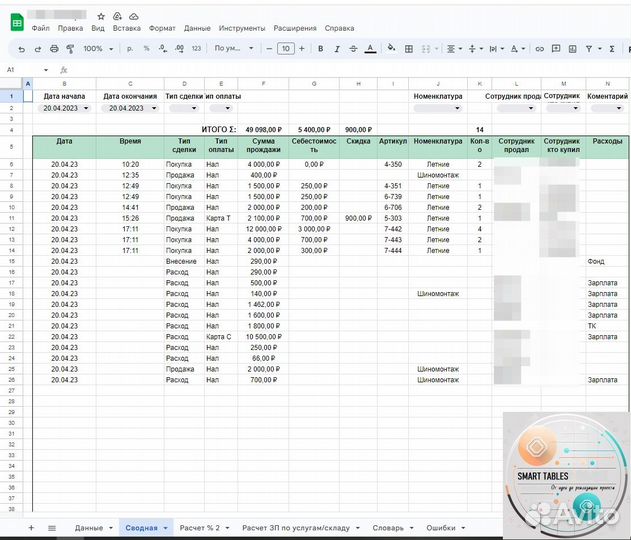Image resolution: width=631 pixels, height=540 pixels.
Task: Click the Redo arrow in toolbar
Action: click(38, 49)
